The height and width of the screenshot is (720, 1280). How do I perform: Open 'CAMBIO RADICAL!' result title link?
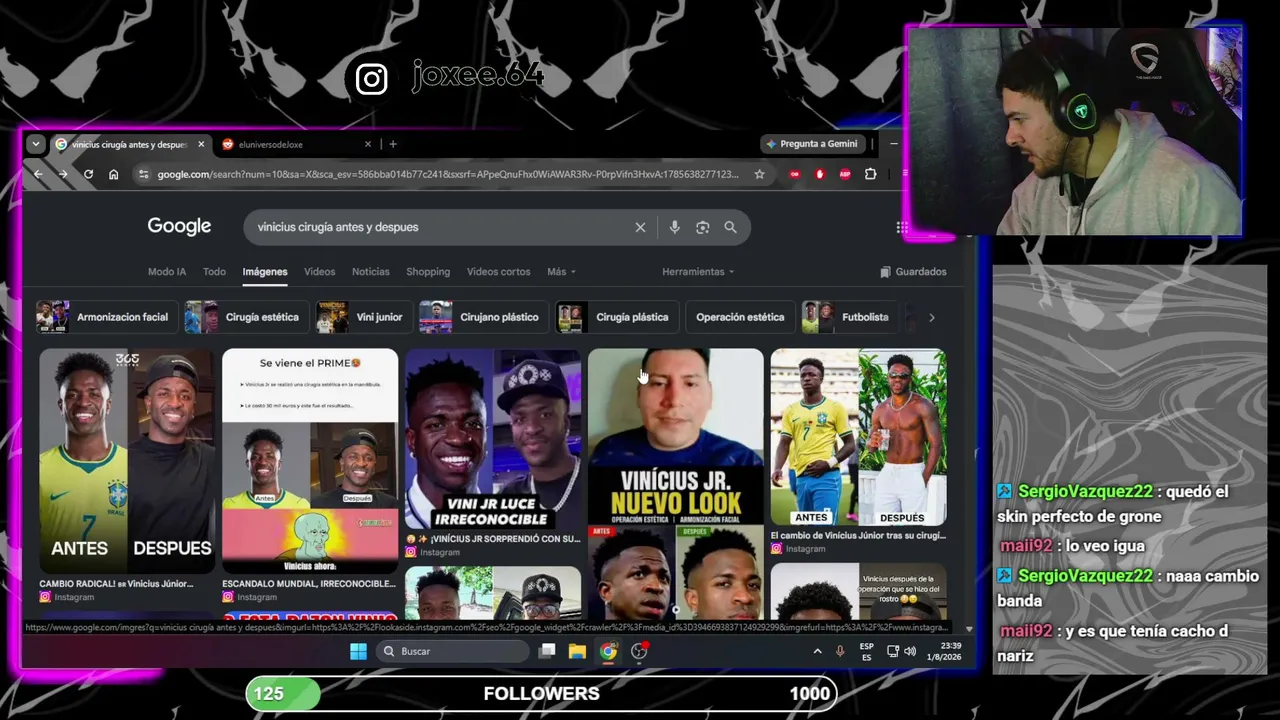coord(116,583)
